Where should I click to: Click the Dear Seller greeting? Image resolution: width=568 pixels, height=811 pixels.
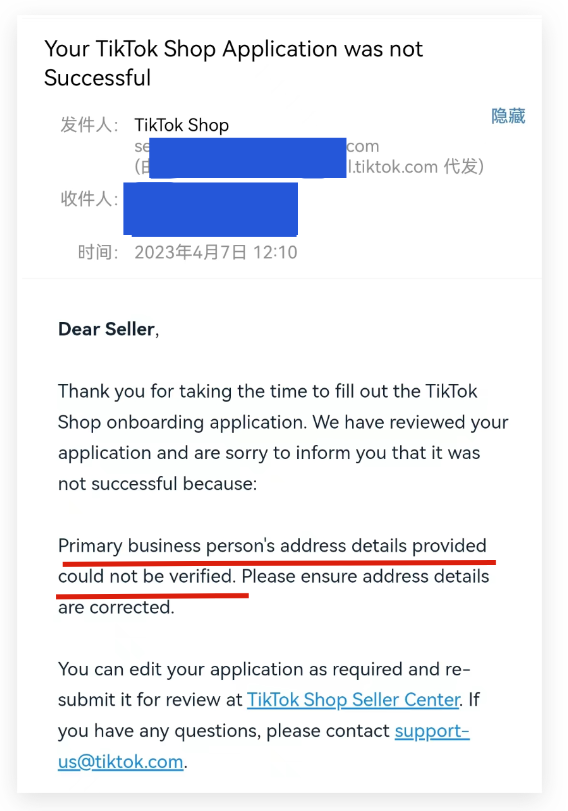point(108,329)
